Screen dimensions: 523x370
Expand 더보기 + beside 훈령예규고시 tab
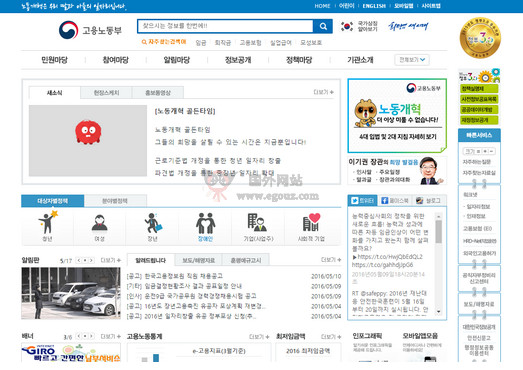tap(331, 260)
